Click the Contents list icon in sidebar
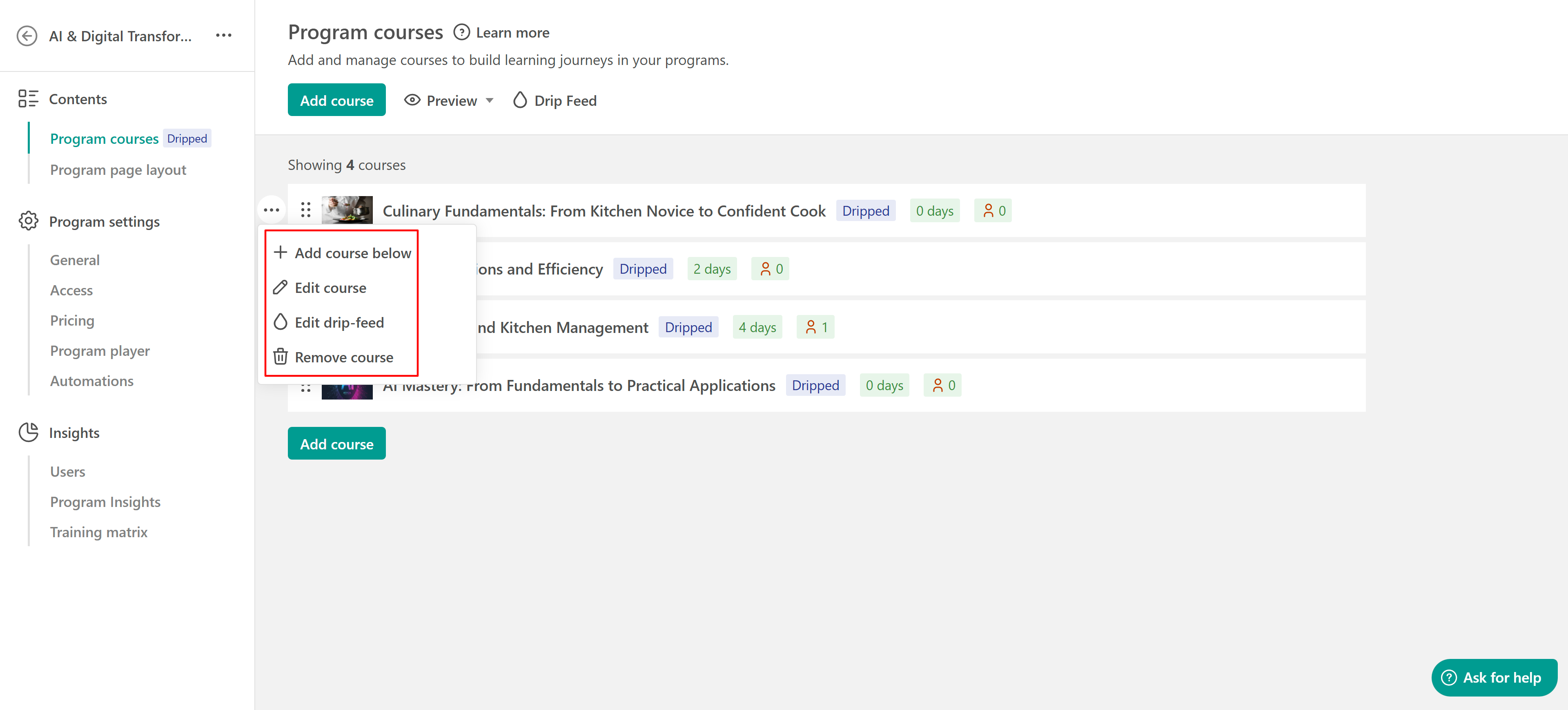1568x710 pixels. (x=28, y=98)
